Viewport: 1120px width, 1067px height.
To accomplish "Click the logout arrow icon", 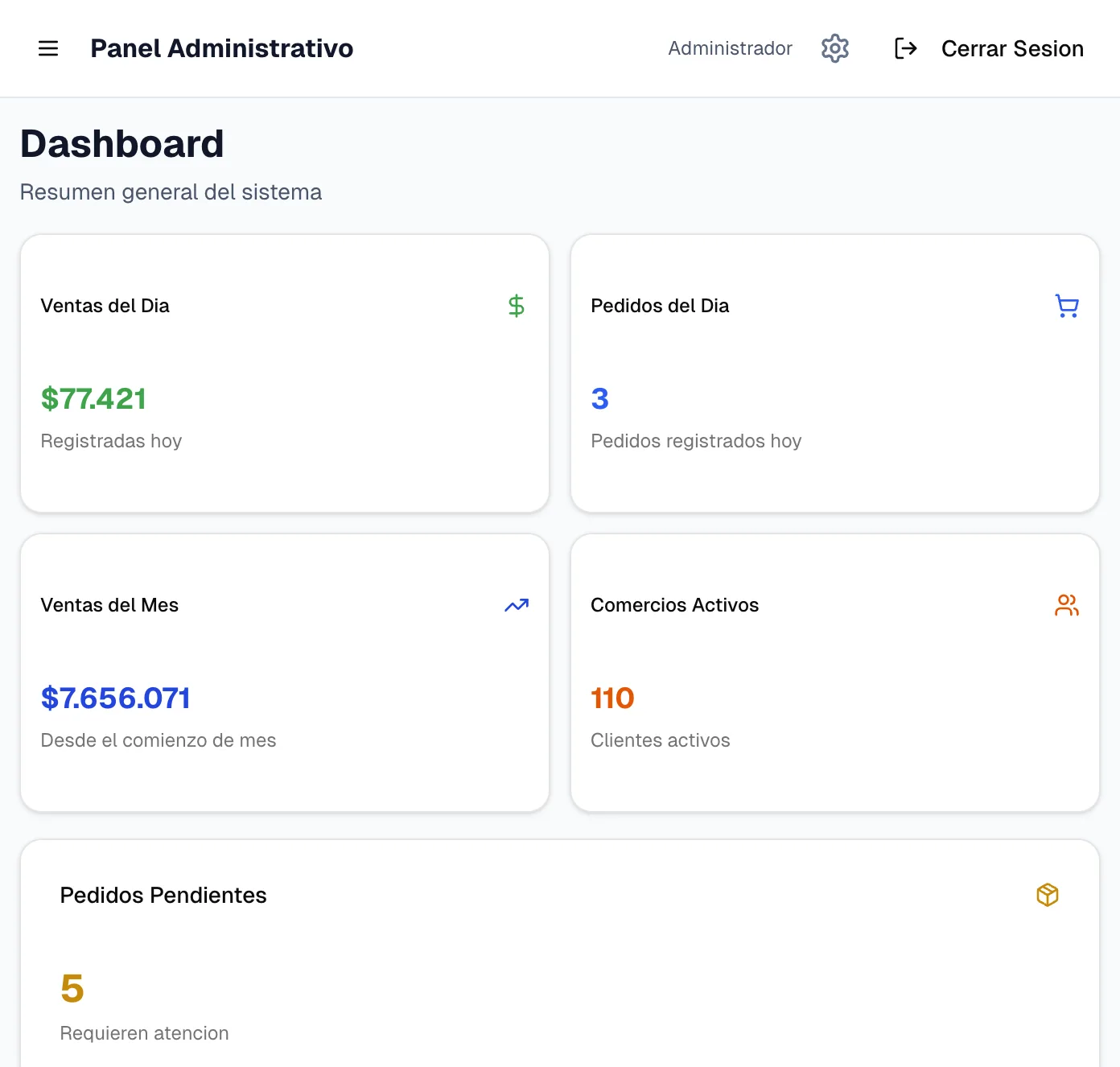I will pos(906,48).
